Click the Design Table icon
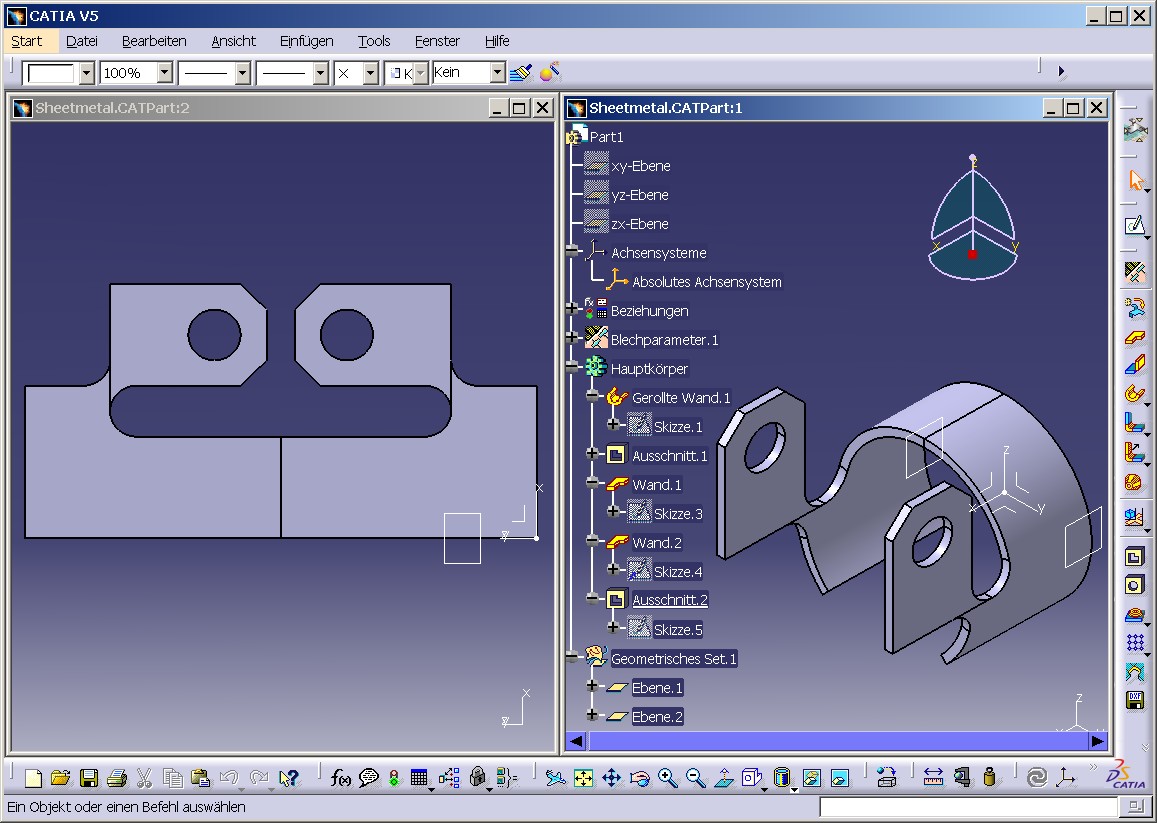1157x823 pixels. 418,777
